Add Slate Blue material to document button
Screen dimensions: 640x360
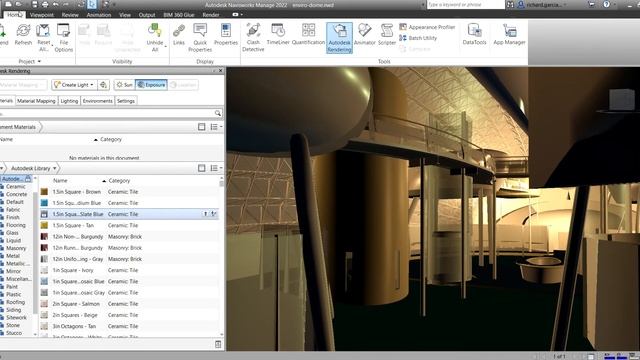205,214
